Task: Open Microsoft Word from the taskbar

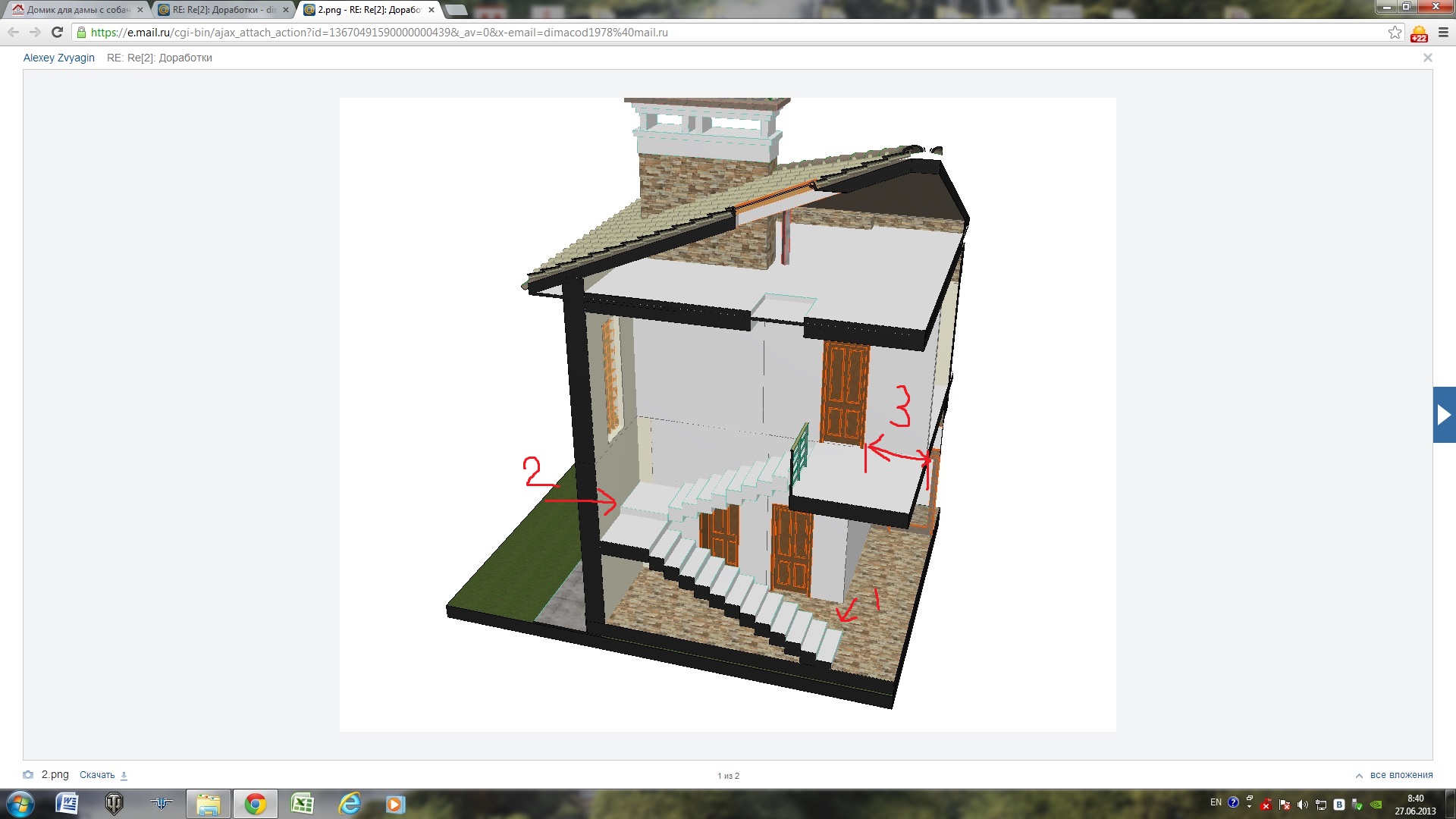Action: [67, 804]
